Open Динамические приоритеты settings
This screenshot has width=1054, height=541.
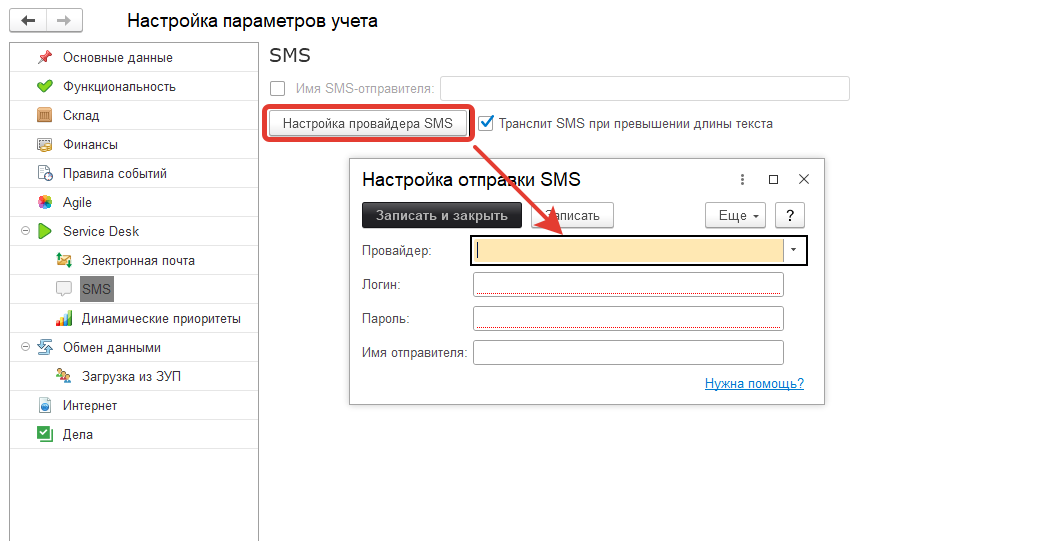click(161, 319)
